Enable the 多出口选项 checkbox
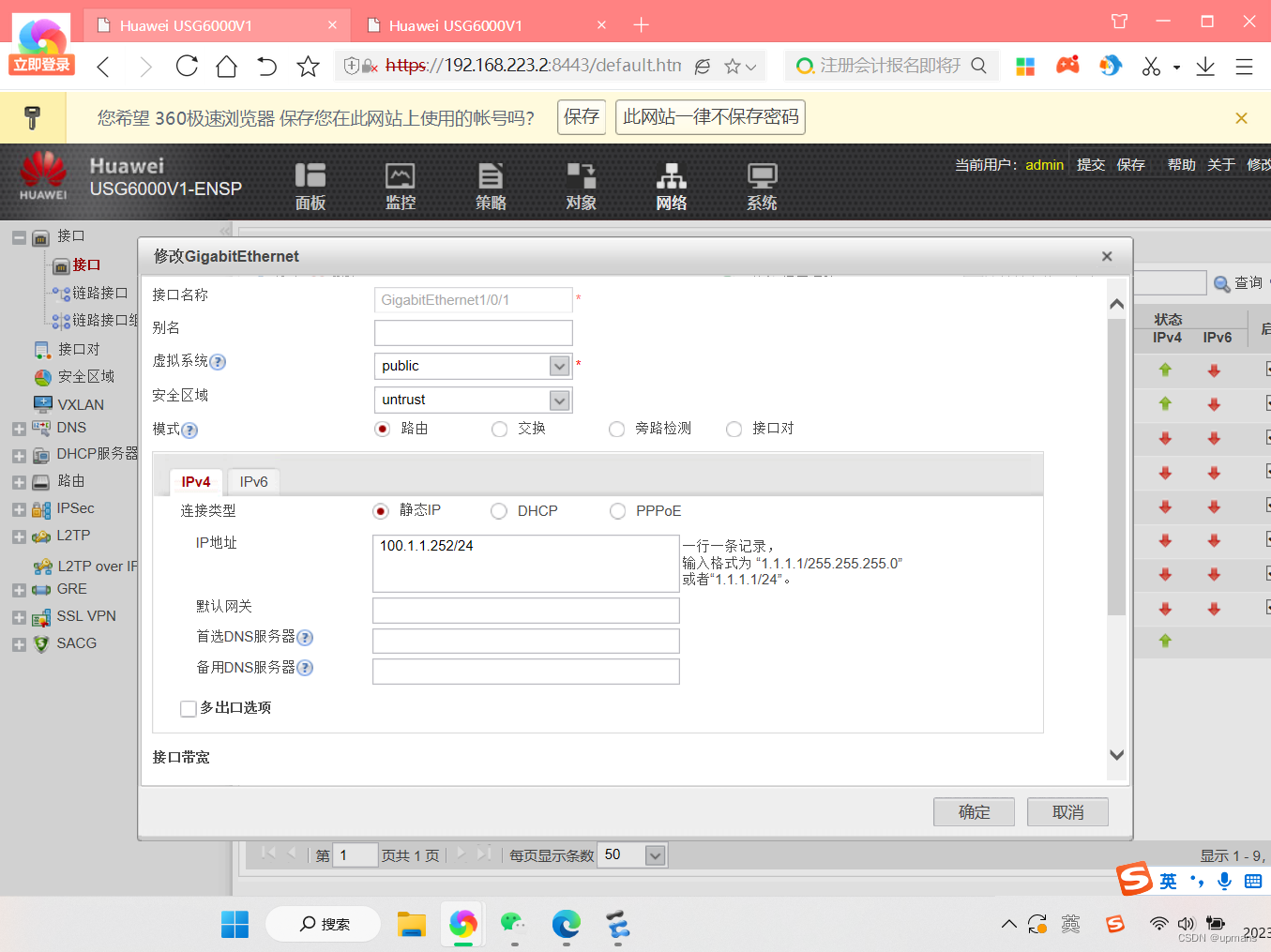Viewport: 1271px width, 952px height. [x=189, y=709]
